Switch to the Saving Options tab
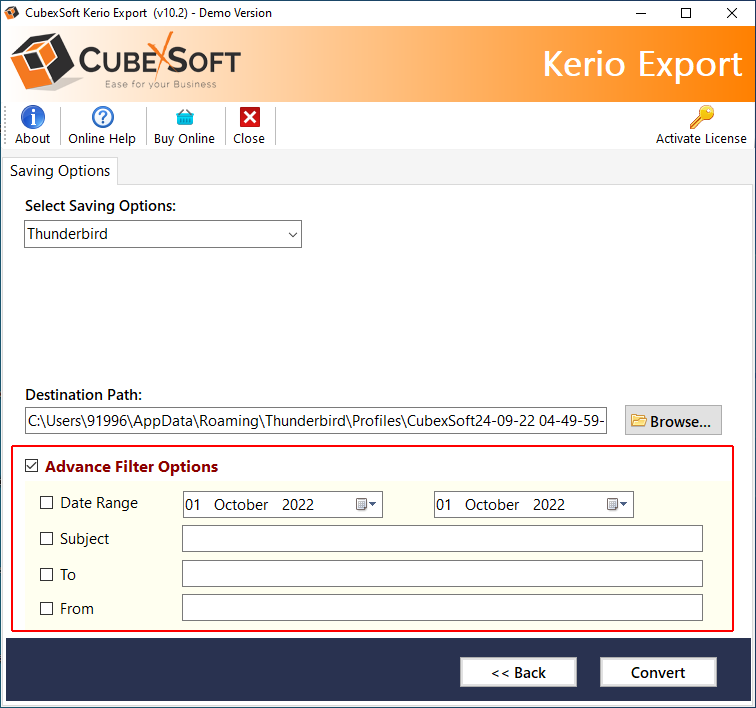 tap(60, 171)
